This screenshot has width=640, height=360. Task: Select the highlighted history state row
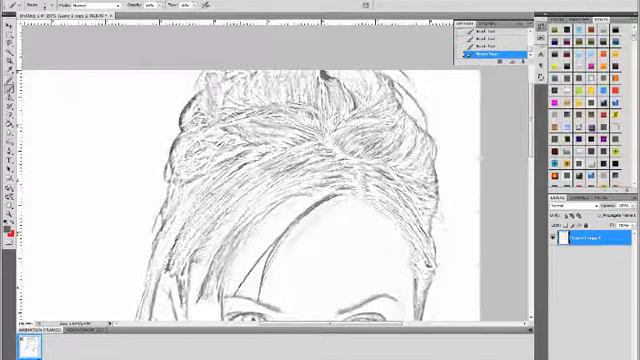click(495, 54)
